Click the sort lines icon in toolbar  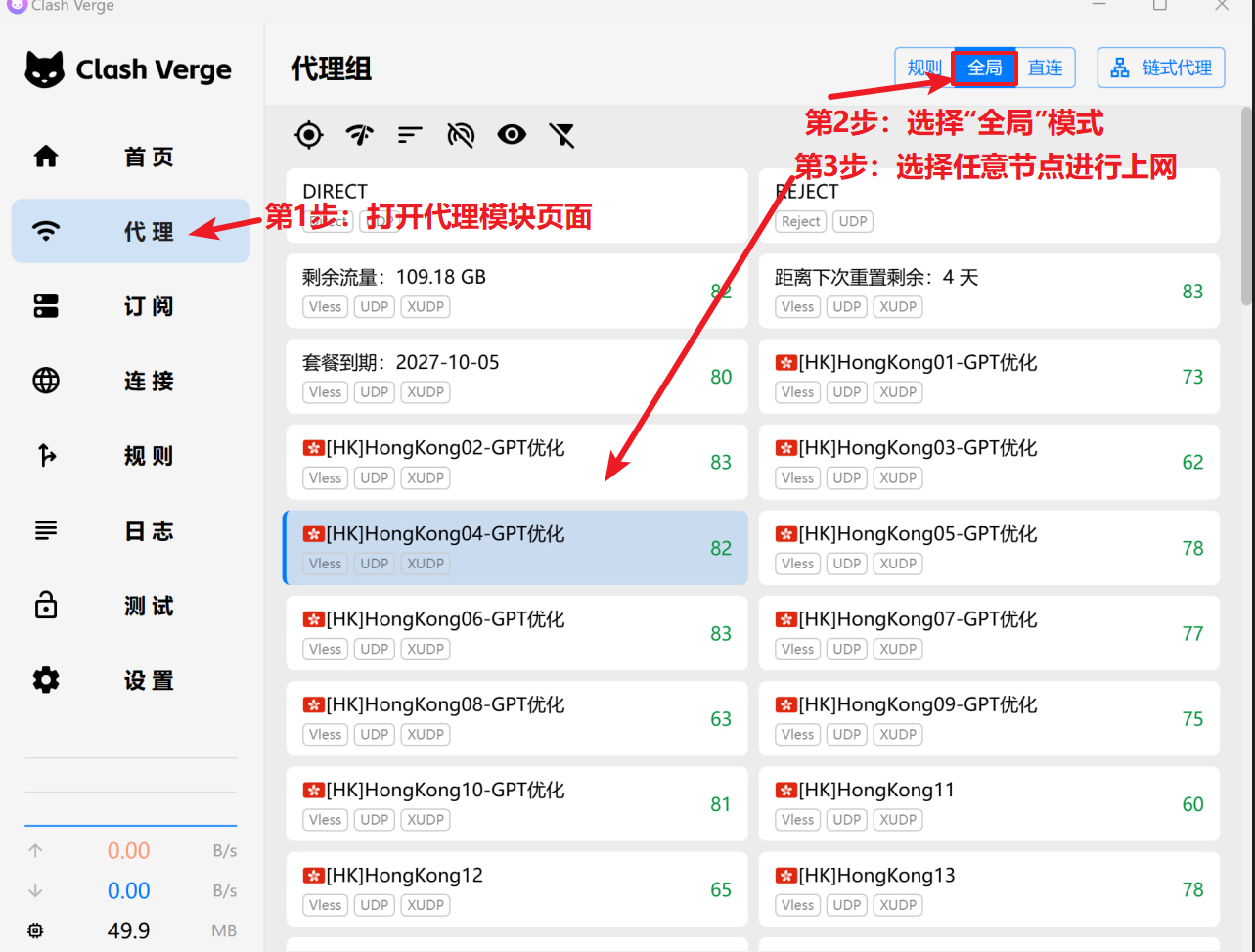pos(410,135)
